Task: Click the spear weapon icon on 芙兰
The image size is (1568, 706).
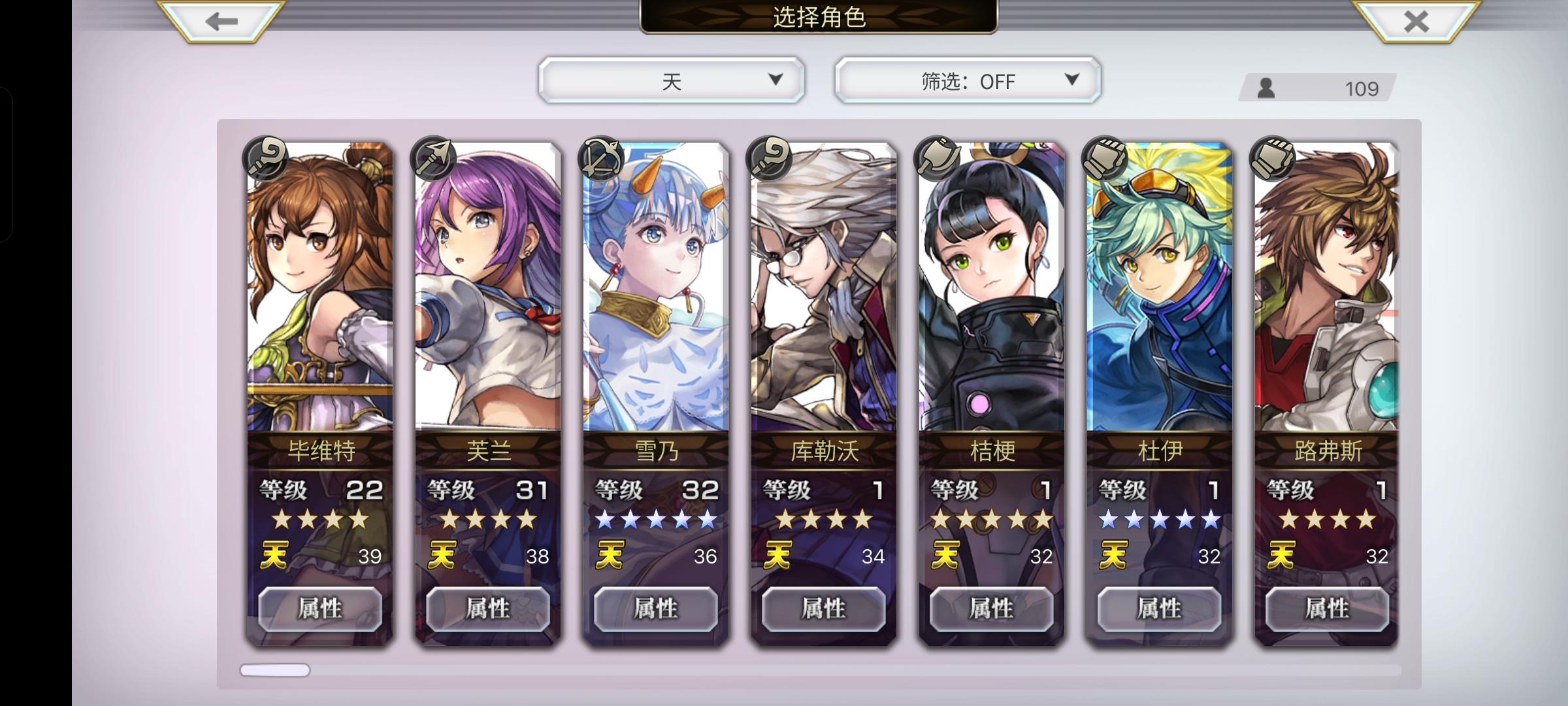Action: coord(433,158)
